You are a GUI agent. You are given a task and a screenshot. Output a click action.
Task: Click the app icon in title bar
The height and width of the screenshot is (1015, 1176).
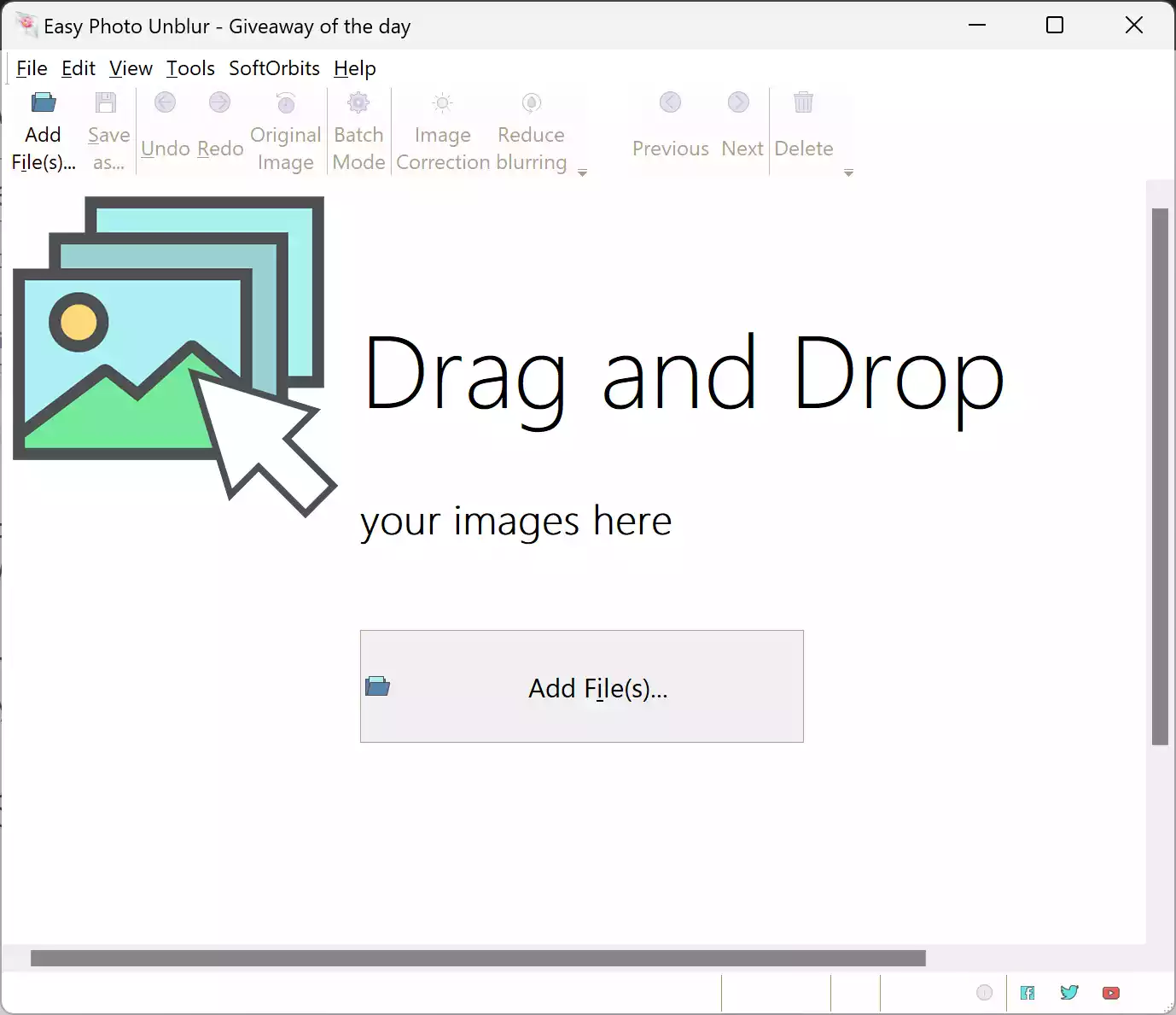26,25
